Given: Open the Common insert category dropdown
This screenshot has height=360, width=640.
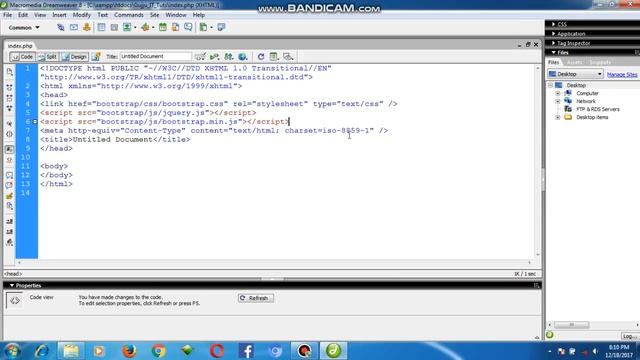Looking at the screenshot, I should tap(24, 27).
